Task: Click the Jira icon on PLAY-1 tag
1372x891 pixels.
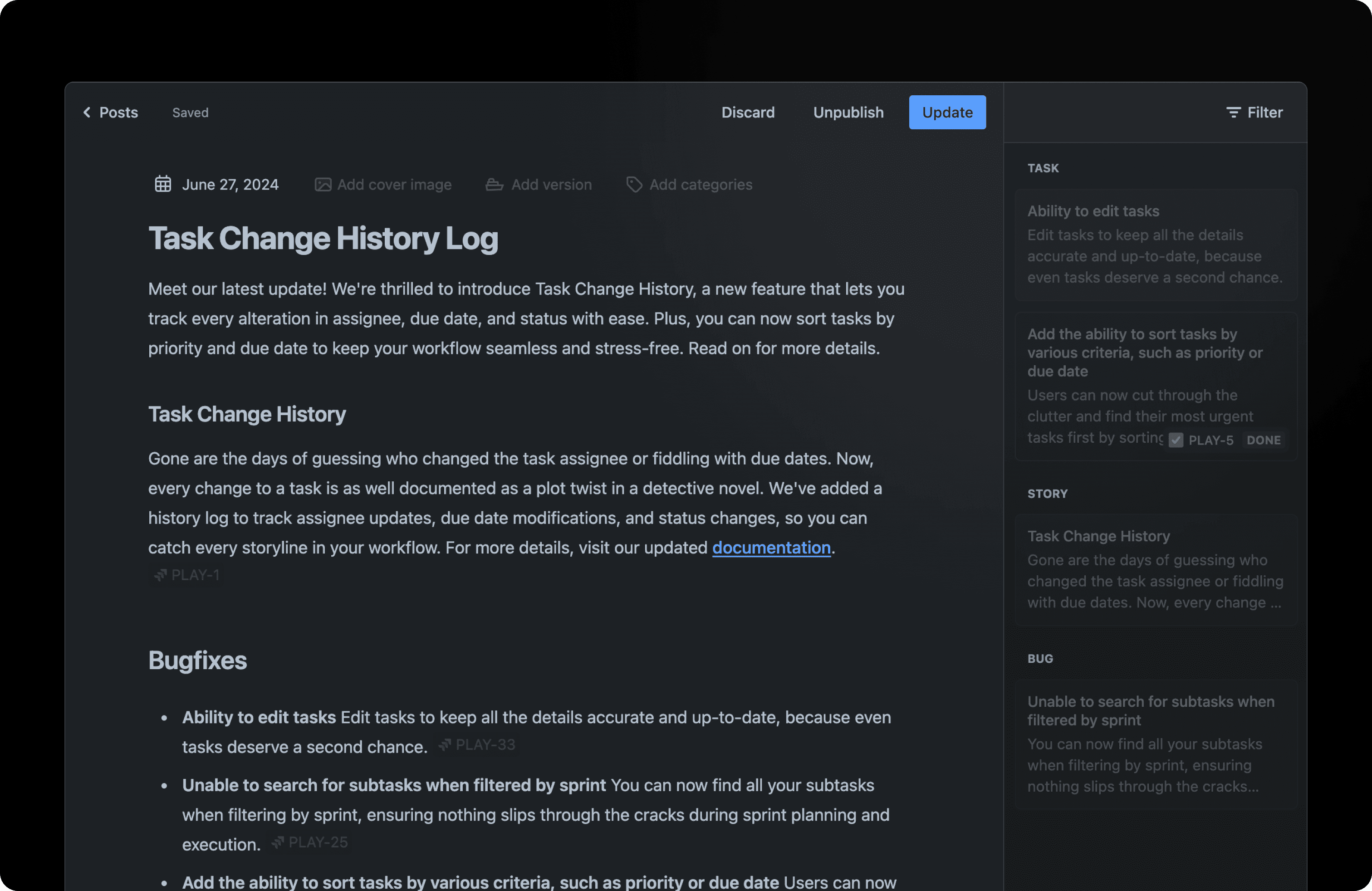Action: 160,575
